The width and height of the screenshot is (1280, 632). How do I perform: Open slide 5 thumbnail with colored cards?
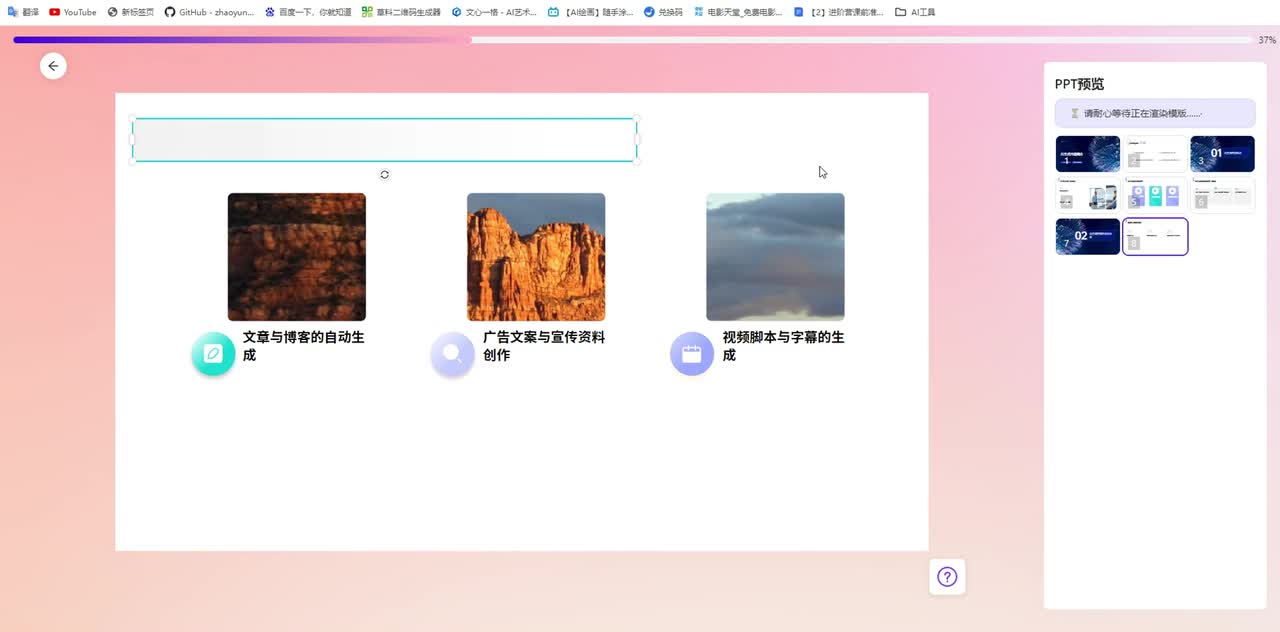pyautogui.click(x=1155, y=195)
